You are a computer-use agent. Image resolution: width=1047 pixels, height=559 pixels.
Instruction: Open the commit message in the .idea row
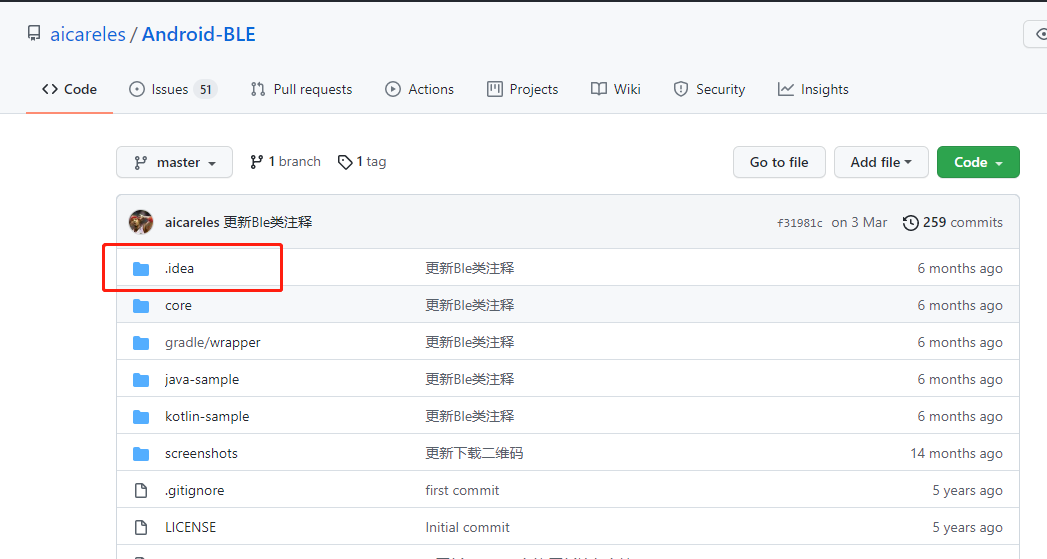tap(469, 268)
